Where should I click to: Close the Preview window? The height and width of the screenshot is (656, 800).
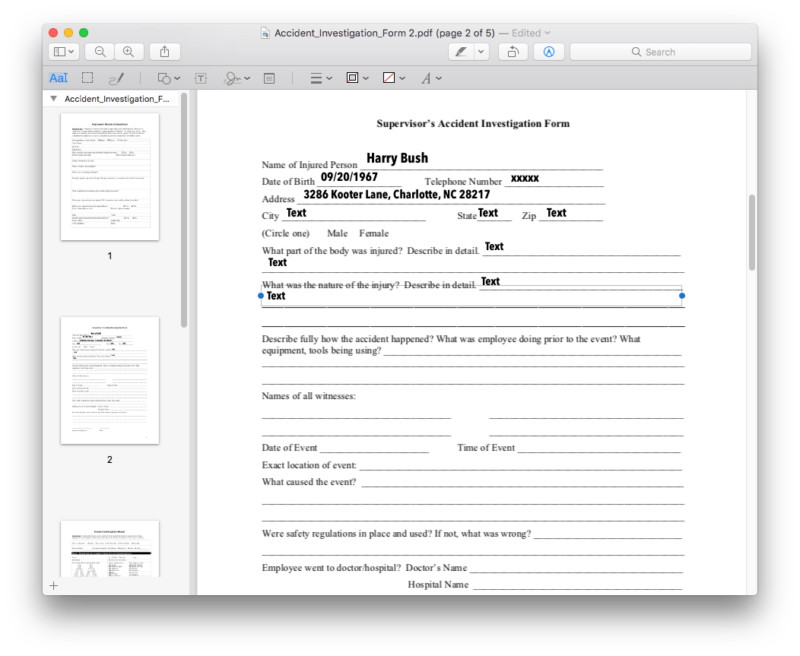tap(53, 33)
